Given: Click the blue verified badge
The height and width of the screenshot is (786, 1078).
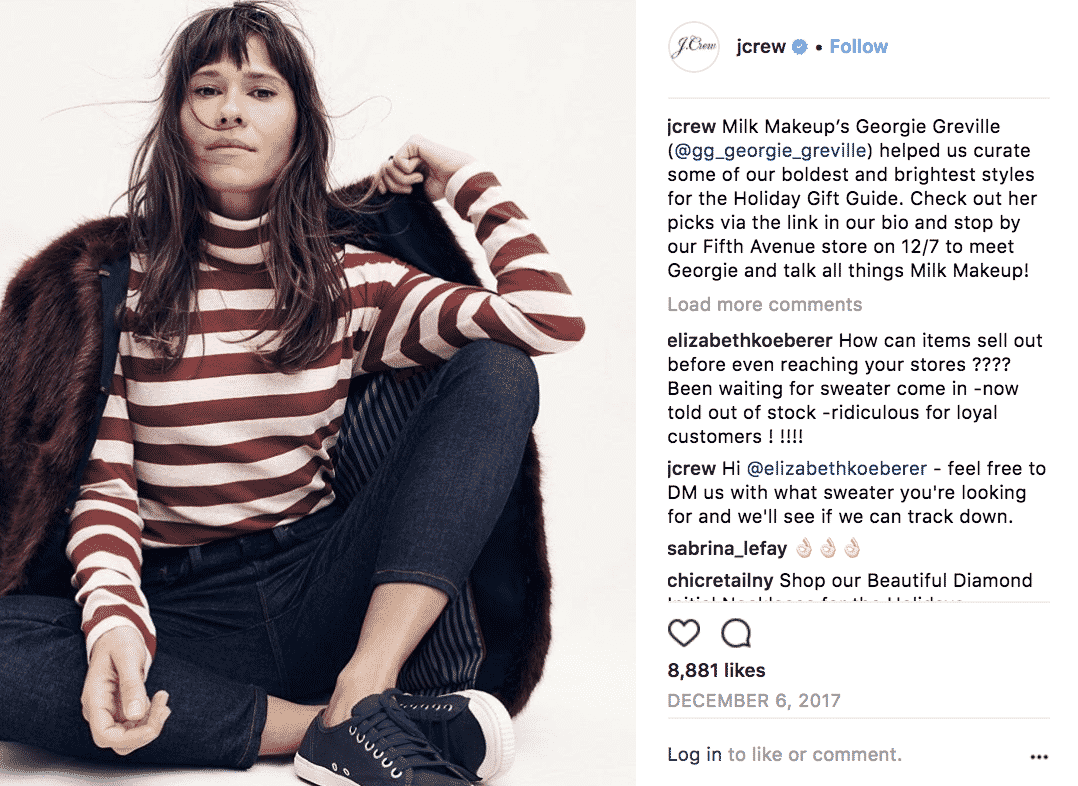Looking at the screenshot, I should [x=799, y=47].
